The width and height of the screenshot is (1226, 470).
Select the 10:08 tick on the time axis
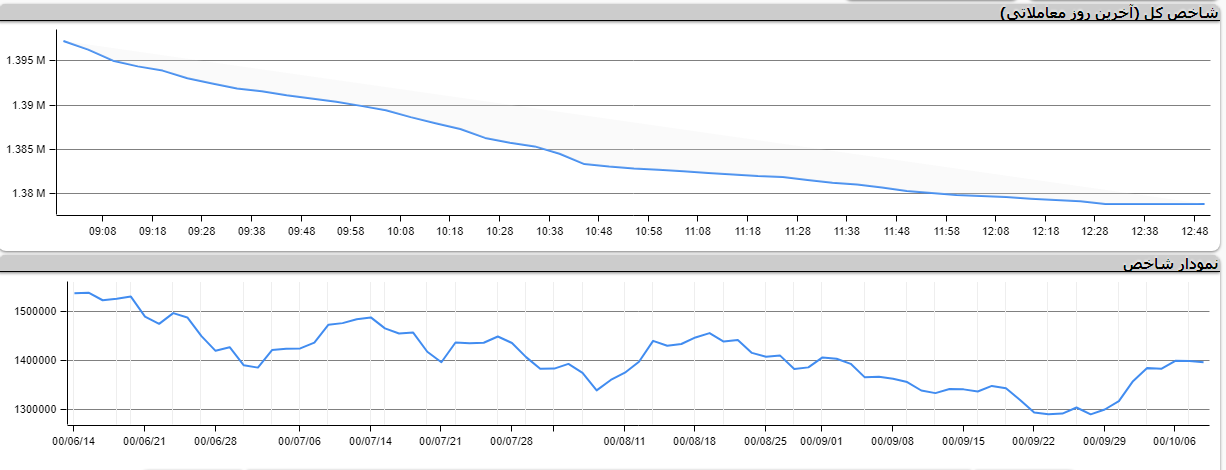[400, 231]
